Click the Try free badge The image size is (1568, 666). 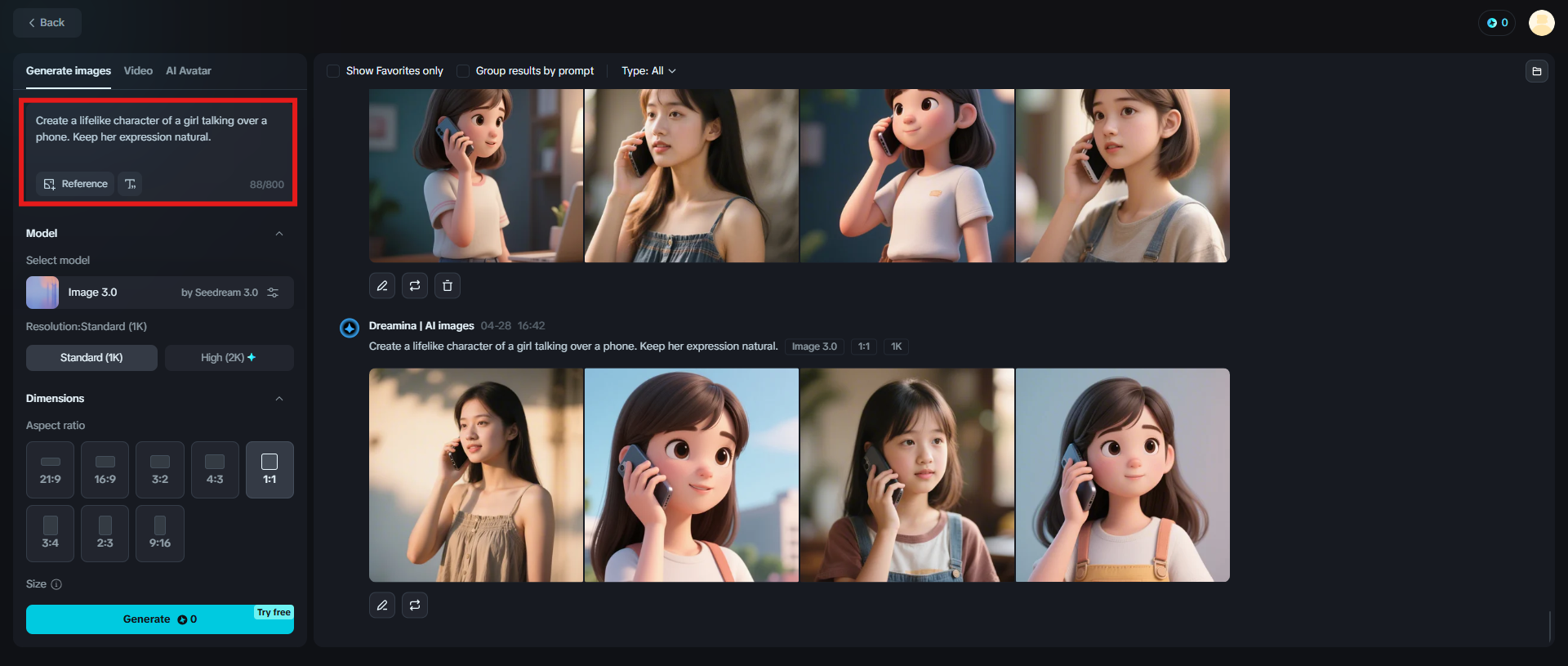[x=274, y=612]
